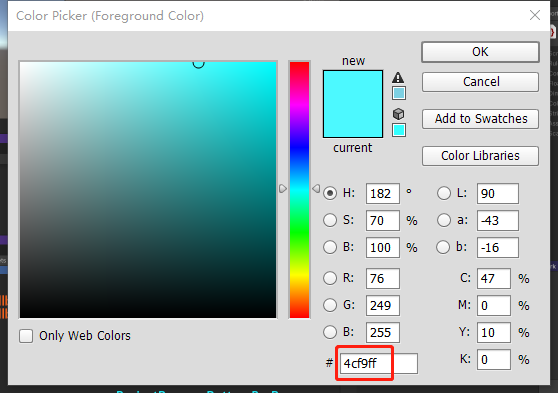Select the B brightness radio button
The height and width of the screenshot is (393, 558).
click(x=330, y=247)
